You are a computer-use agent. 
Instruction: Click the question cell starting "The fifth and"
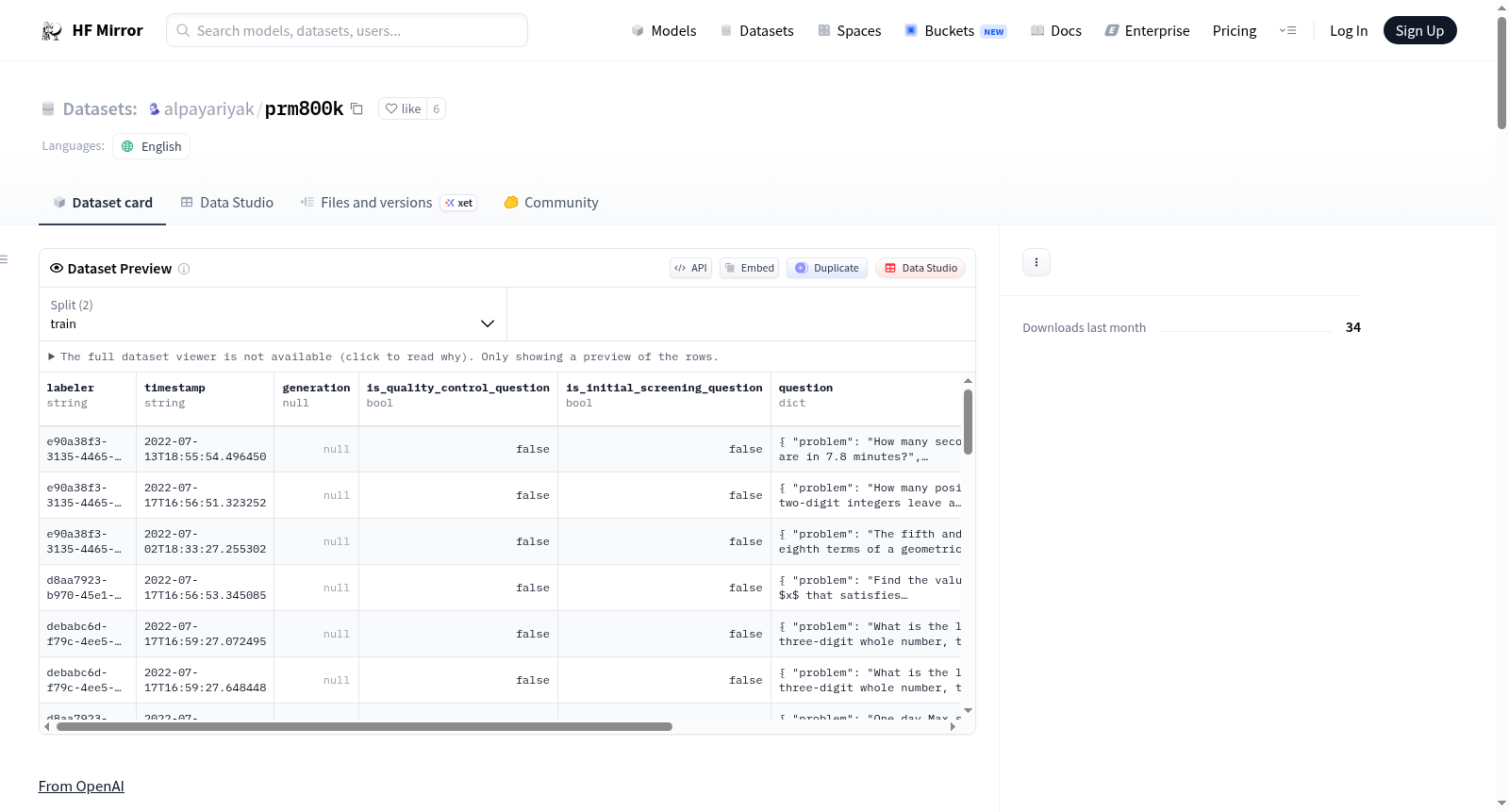(867, 541)
